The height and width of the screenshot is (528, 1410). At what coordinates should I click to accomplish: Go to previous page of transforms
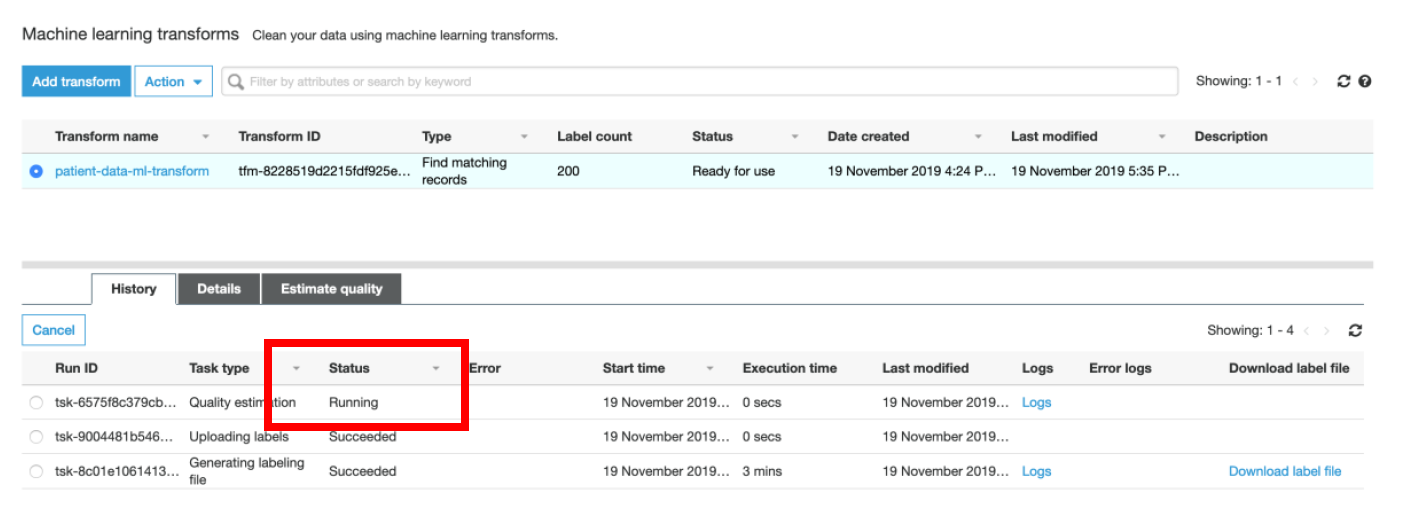1296,82
